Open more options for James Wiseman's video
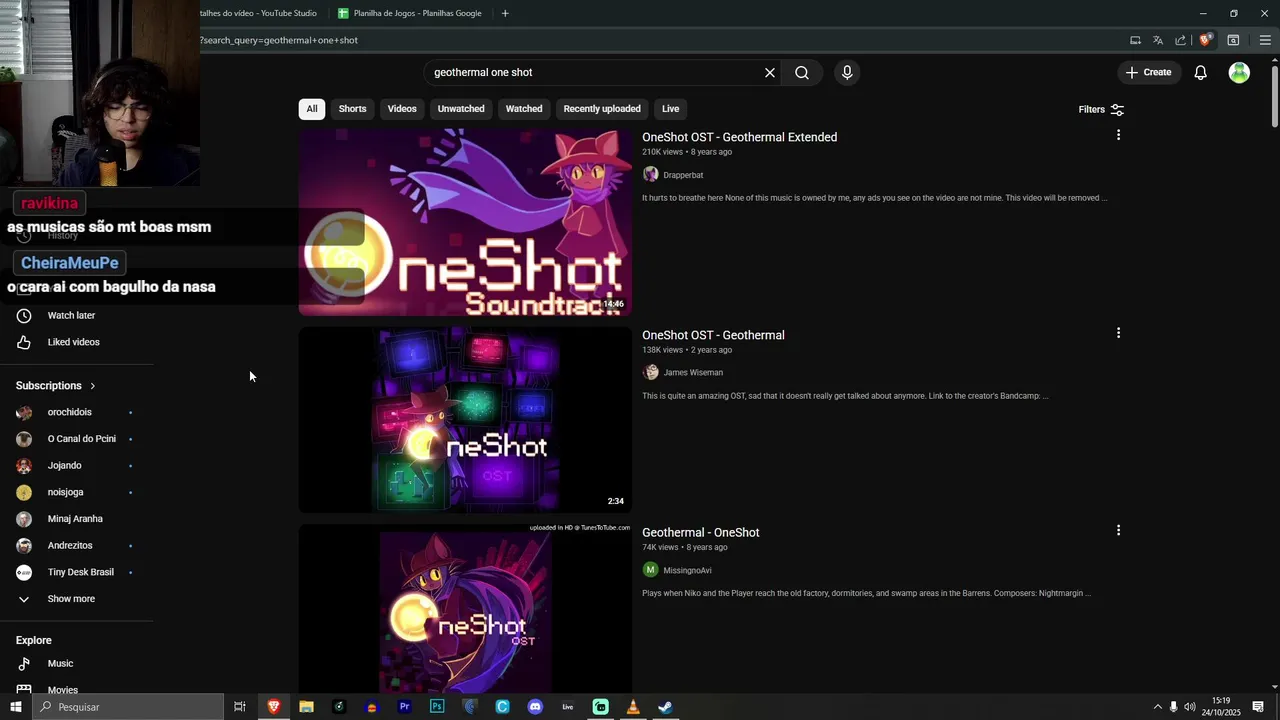 [x=1118, y=333]
